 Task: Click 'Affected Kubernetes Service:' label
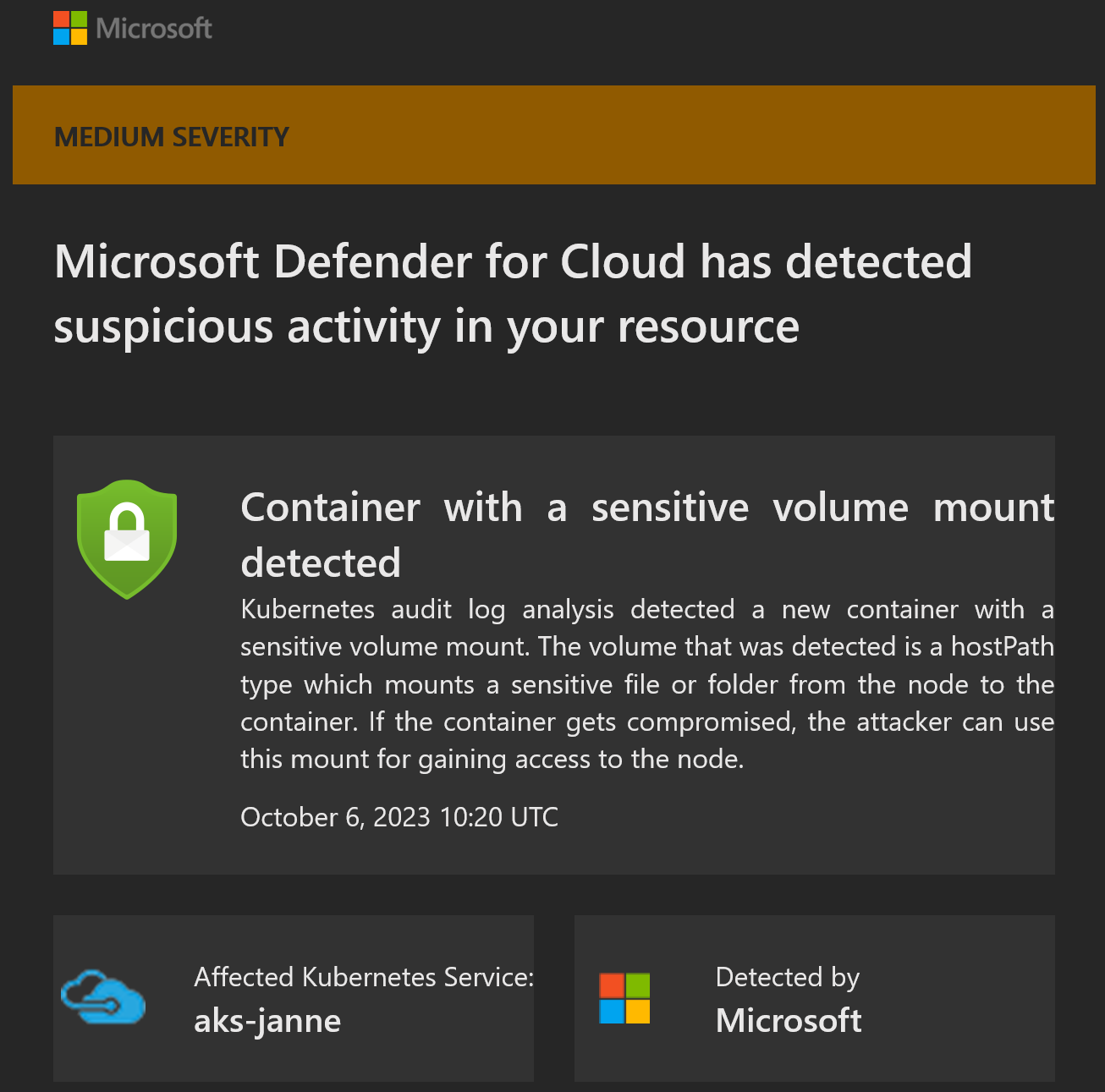(x=364, y=977)
